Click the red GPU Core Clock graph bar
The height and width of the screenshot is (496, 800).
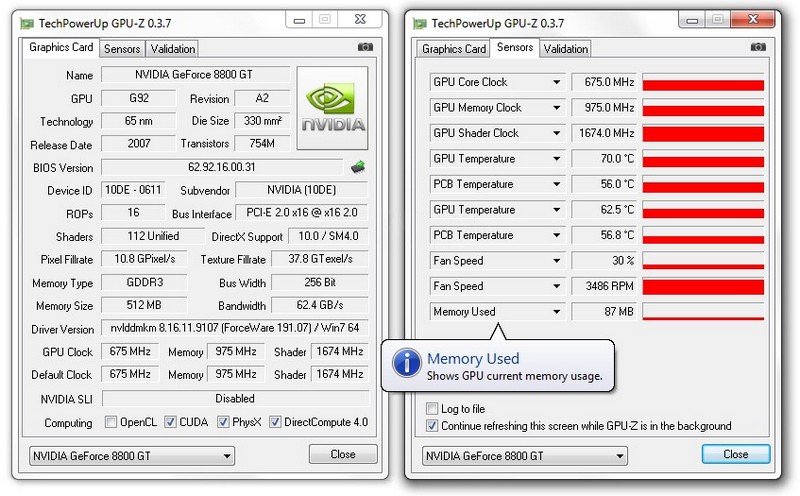[x=703, y=85]
